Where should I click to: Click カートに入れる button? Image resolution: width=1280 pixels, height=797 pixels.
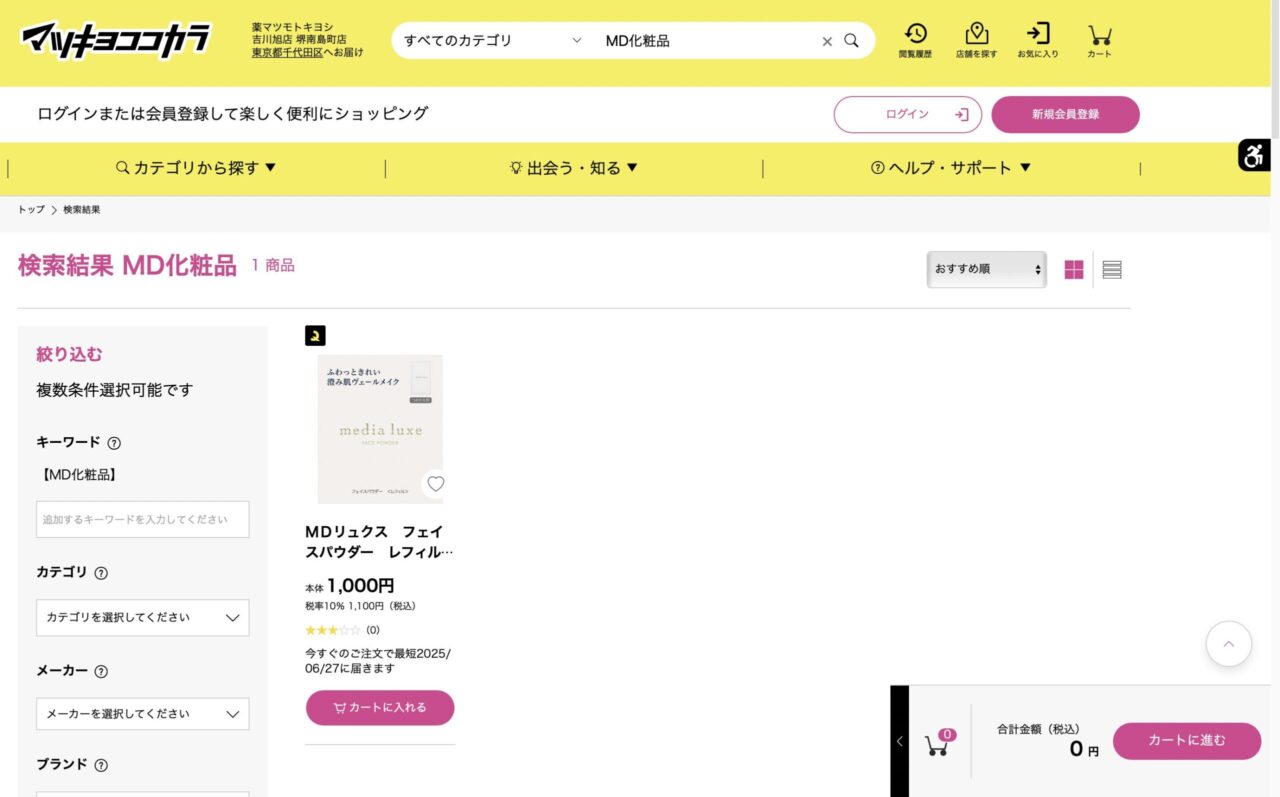coord(380,708)
